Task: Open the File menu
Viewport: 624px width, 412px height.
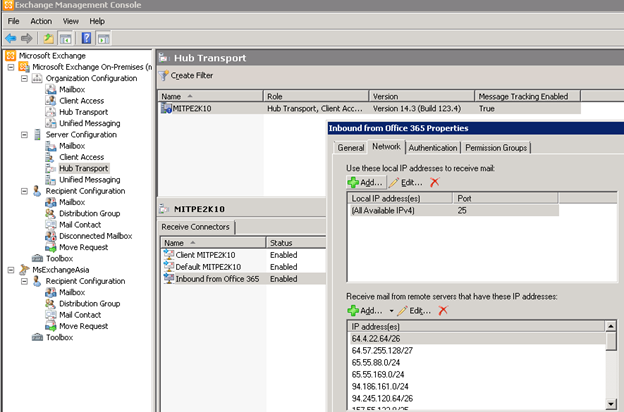Action: [14, 21]
